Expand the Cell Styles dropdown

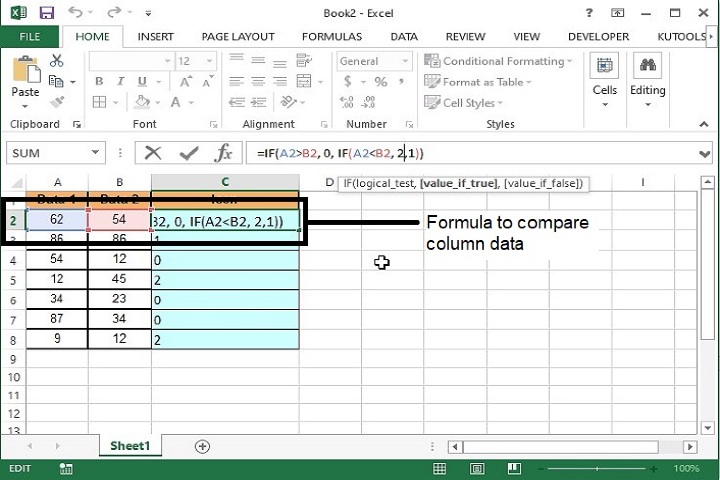coord(500,103)
